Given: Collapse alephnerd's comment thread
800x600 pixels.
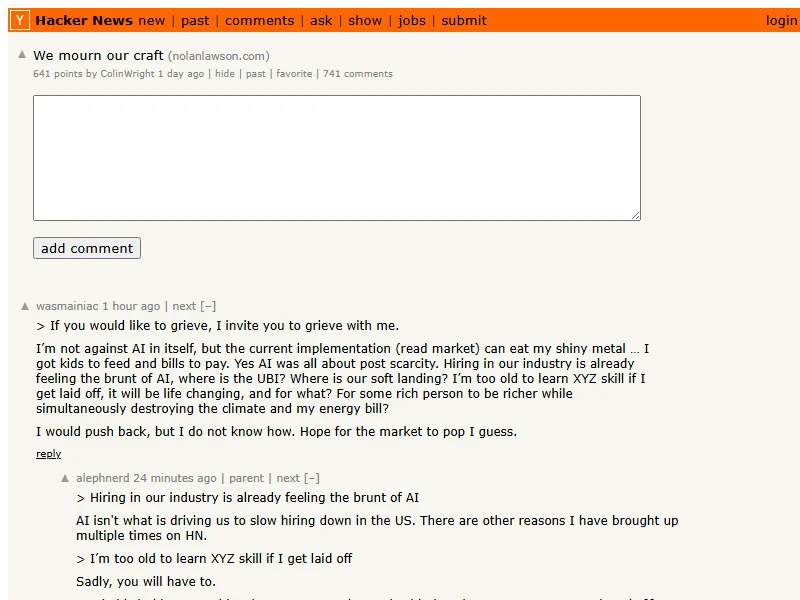Looking at the screenshot, I should click(x=312, y=479).
